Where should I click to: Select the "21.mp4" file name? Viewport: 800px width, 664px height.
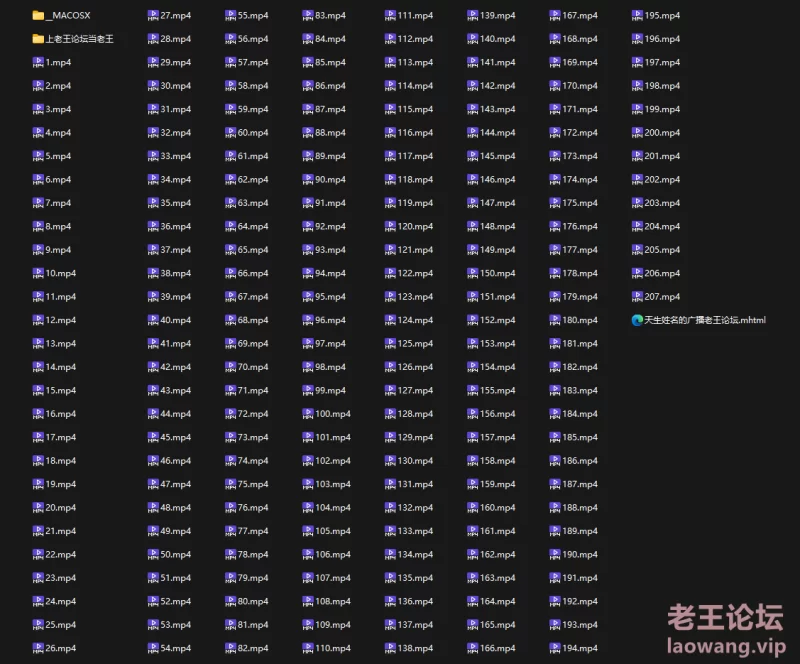tap(61, 531)
